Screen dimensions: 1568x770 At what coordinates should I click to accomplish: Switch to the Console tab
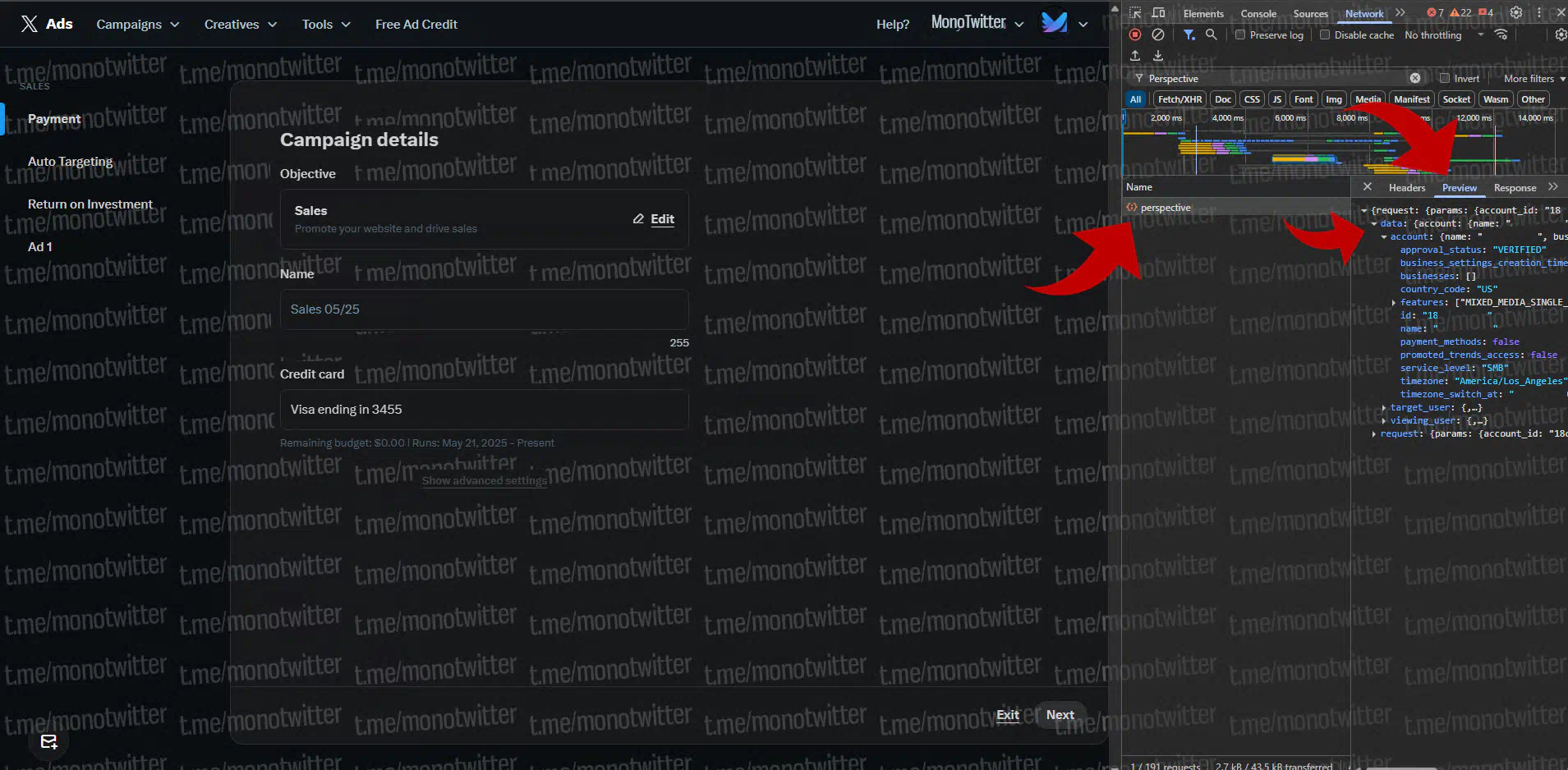(x=1258, y=14)
